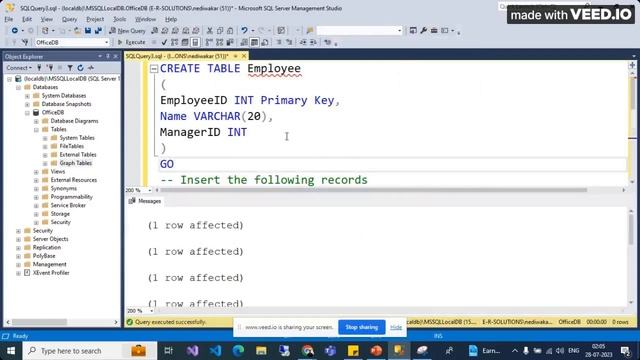Open the Tools menu
640x360 pixels.
(x=119, y=19)
